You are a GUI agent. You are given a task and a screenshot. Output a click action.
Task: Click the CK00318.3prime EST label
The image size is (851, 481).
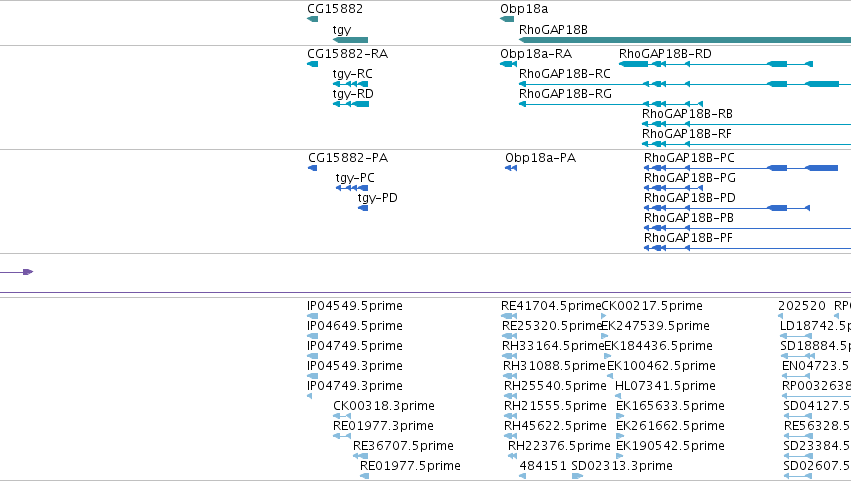pos(384,407)
